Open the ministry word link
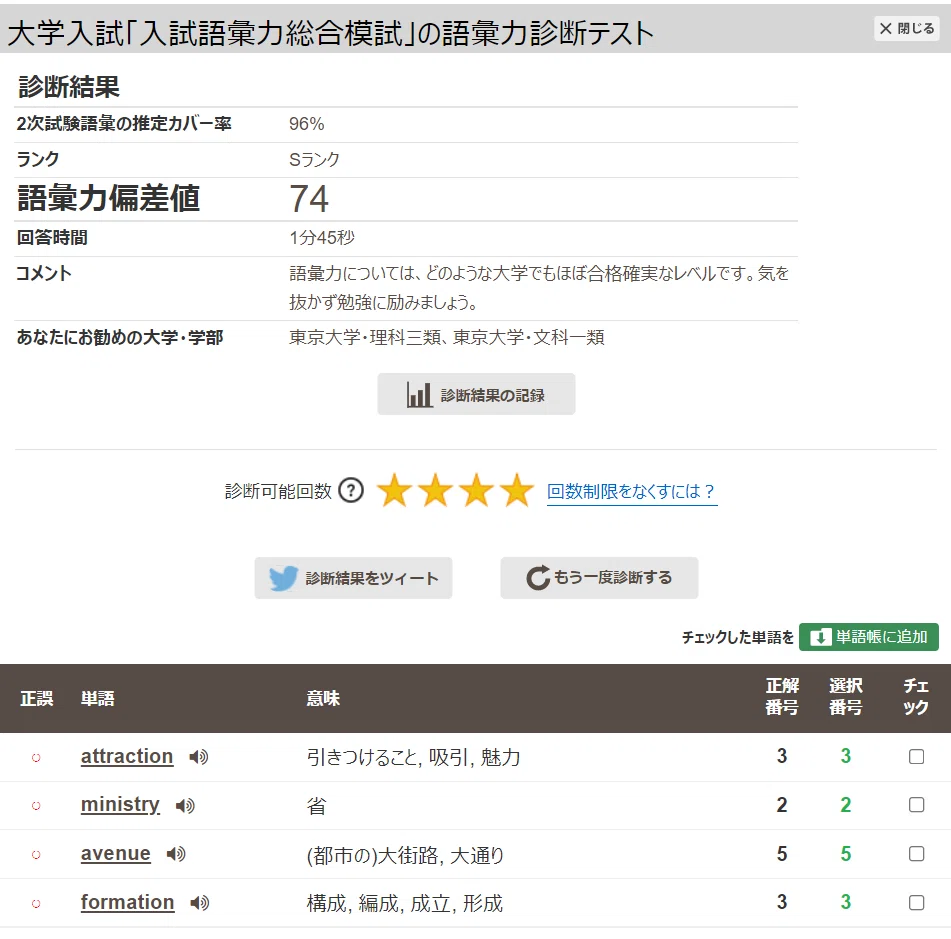Screen dimensions: 951x939 tap(120, 805)
